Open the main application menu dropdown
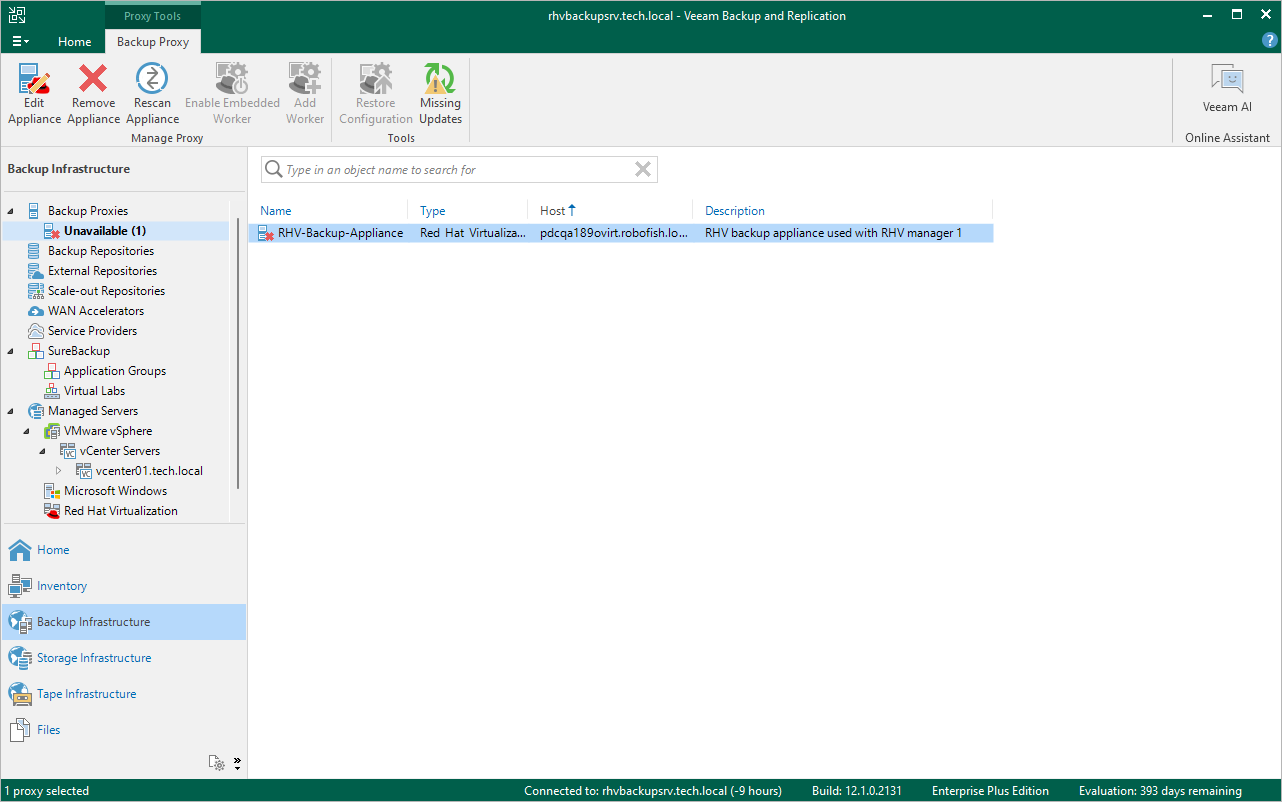This screenshot has width=1282, height=802. click(x=20, y=42)
